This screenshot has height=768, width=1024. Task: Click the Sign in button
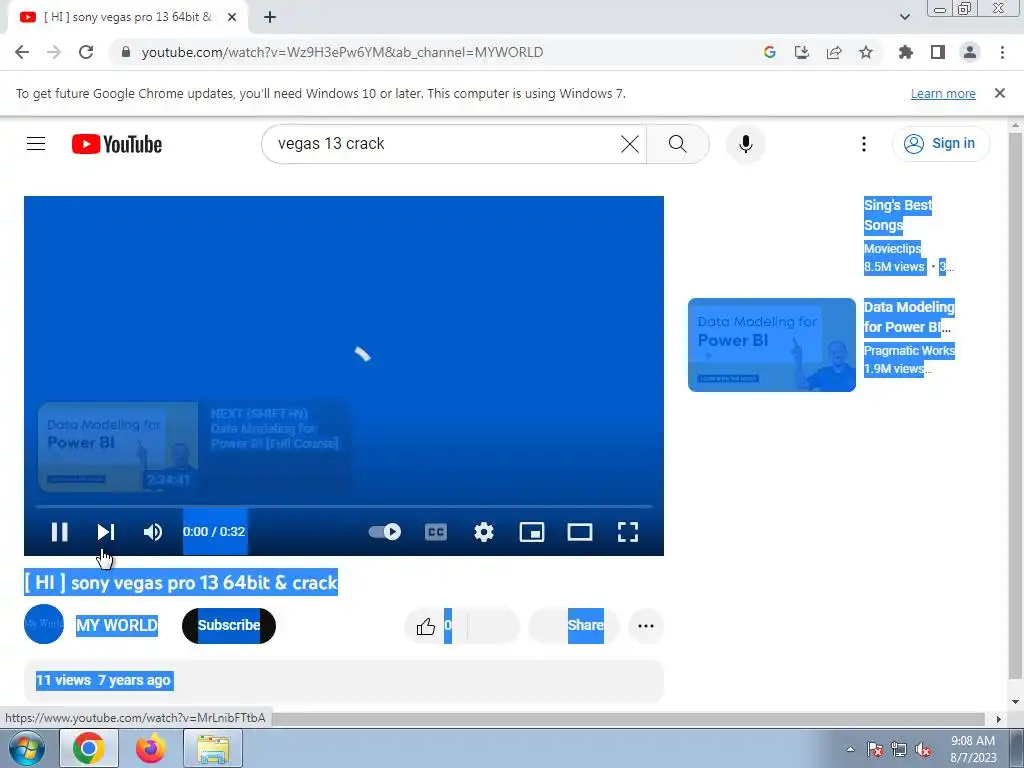pos(940,144)
